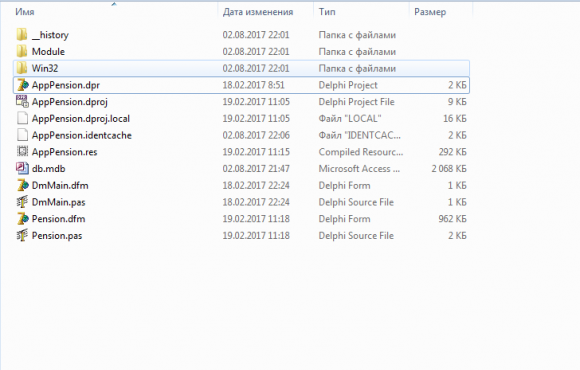Select the DmMain.pas source file icon

pos(22,202)
